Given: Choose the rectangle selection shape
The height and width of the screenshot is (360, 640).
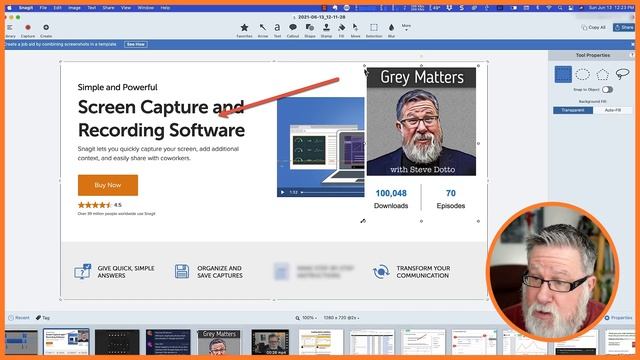Looking at the screenshot, I should coord(563,74).
